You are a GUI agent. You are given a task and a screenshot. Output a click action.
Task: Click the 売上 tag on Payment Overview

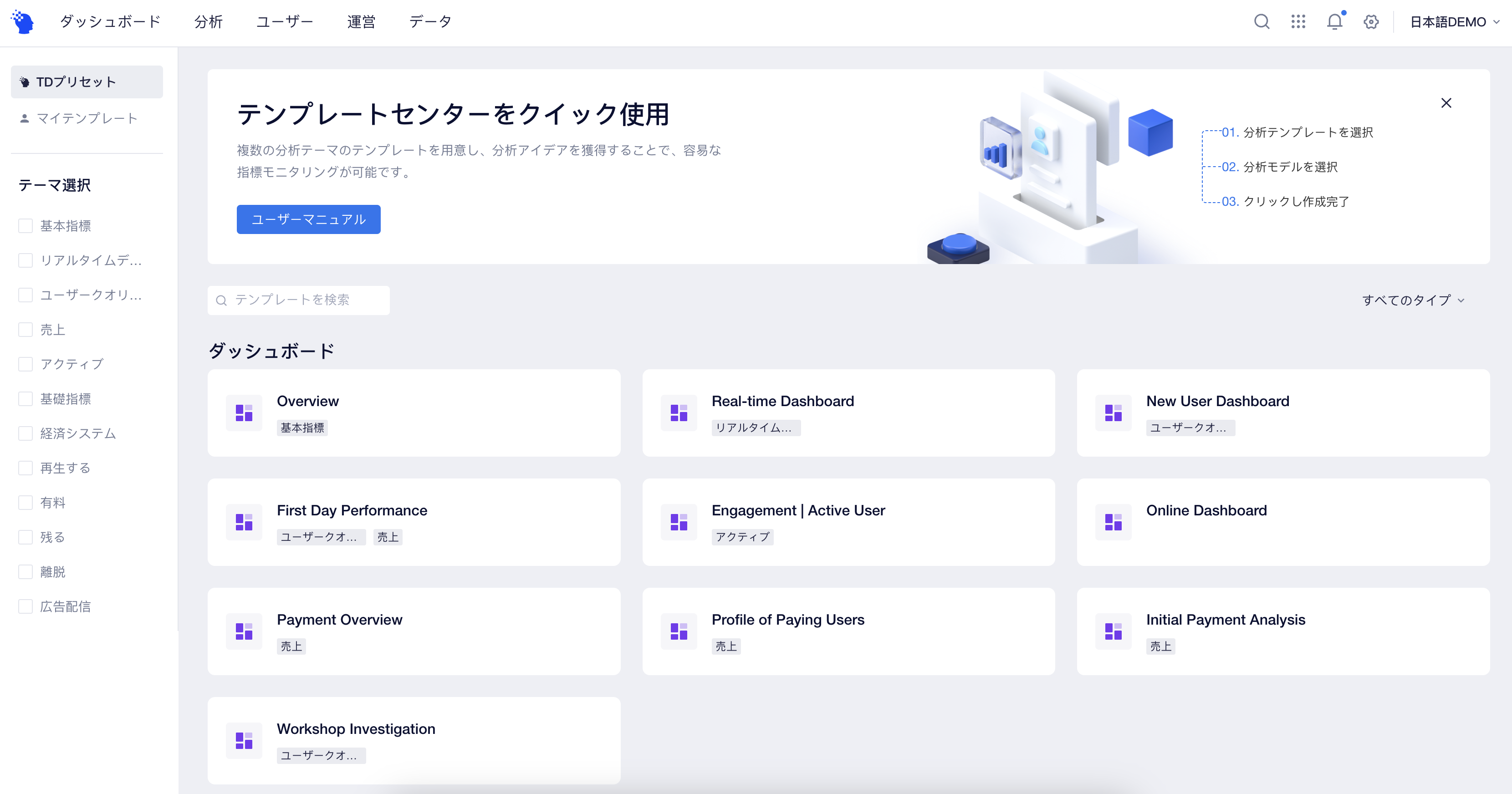click(291, 646)
